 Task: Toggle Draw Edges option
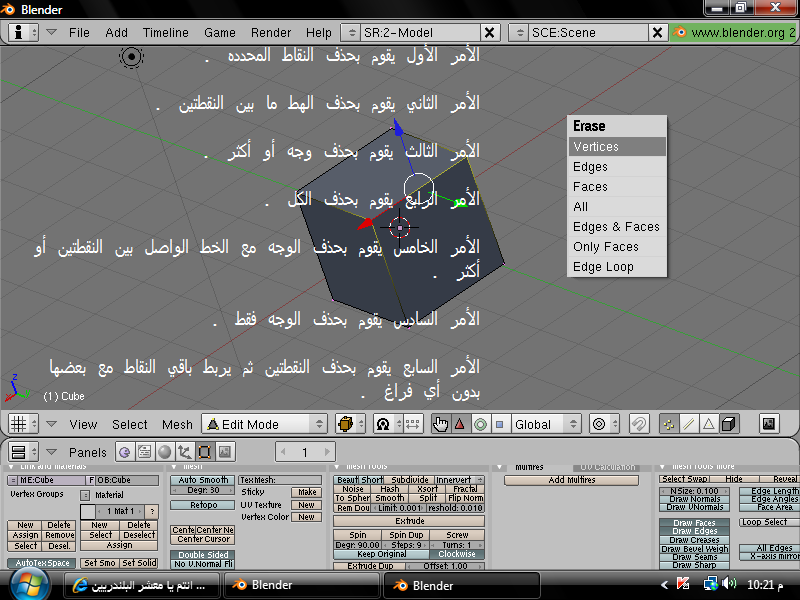coord(694,531)
